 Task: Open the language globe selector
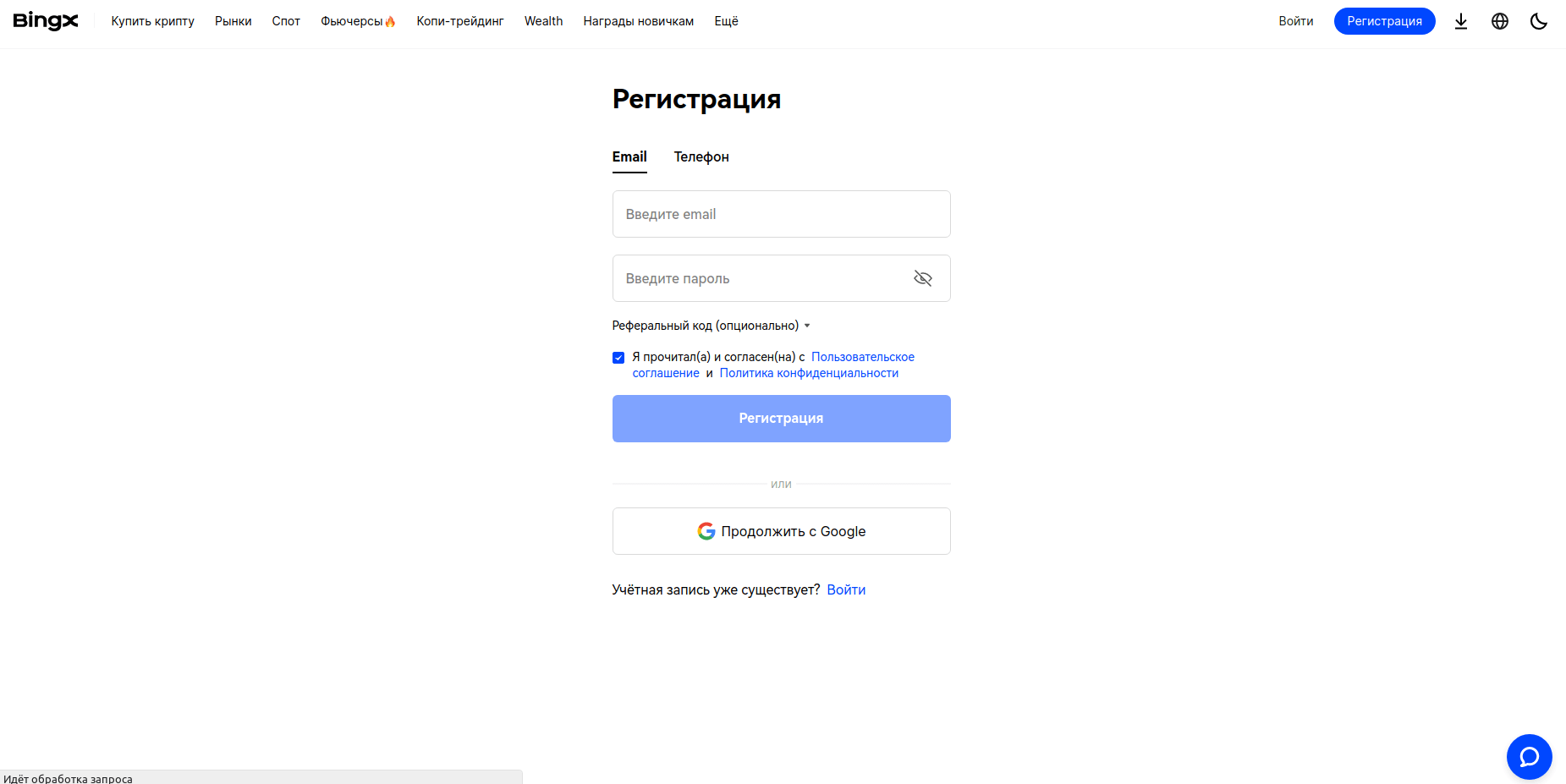pyautogui.click(x=1499, y=21)
